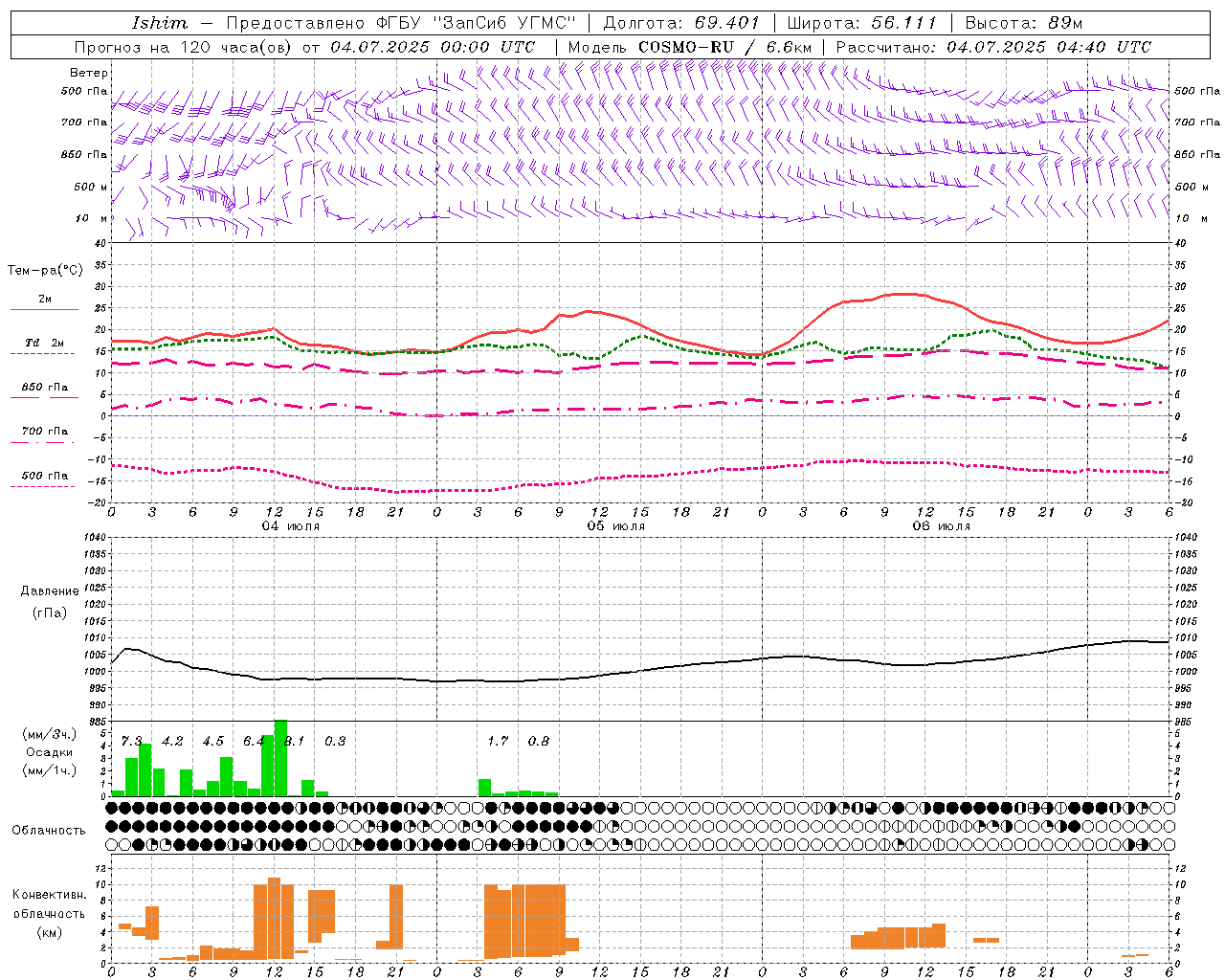Image resolution: width=1225 pixels, height=980 pixels.
Task: Click the 0.8 three-hour precipitation value
Action: click(539, 742)
